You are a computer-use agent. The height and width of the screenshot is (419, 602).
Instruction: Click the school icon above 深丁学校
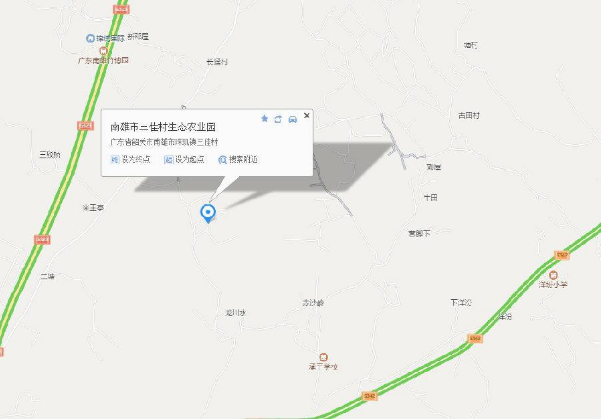[x=324, y=357]
